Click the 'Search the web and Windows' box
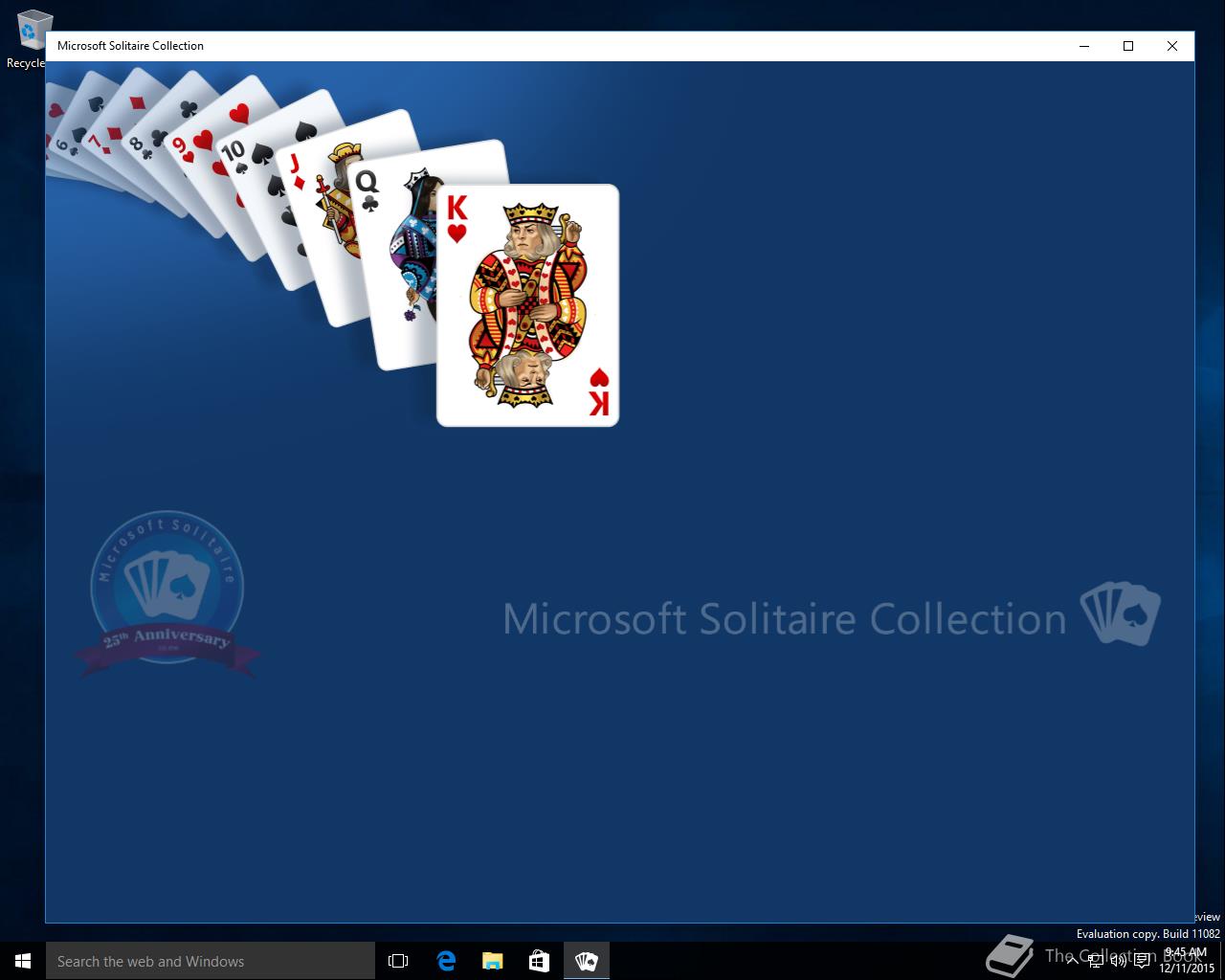The width and height of the screenshot is (1225, 980). click(x=211, y=961)
